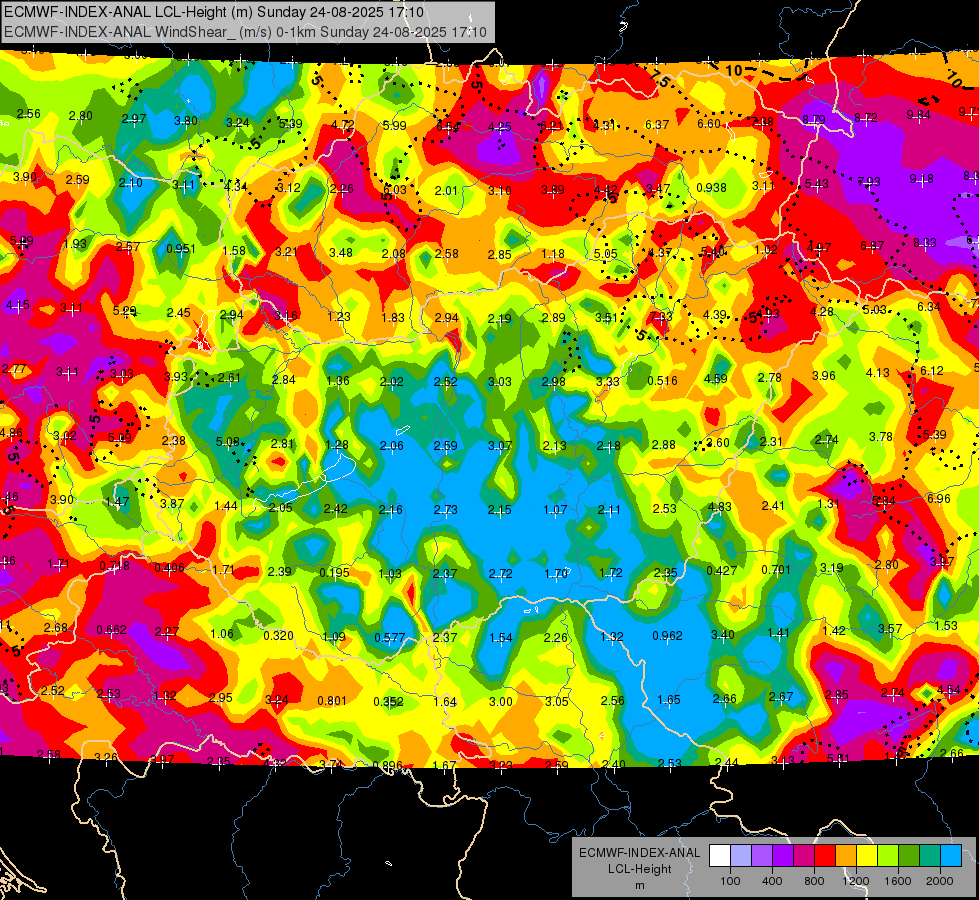Click the red swatch in the legend
This screenshot has height=900, width=979.
pos(825,856)
